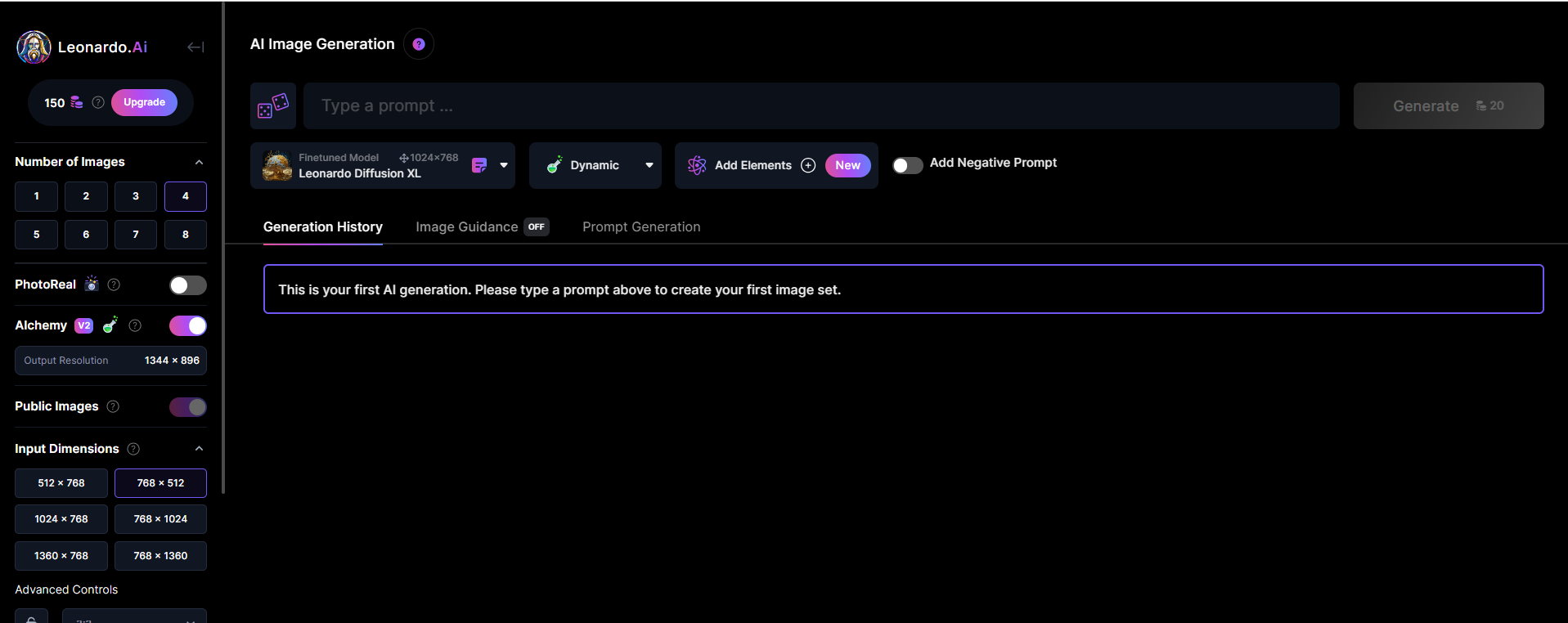Open the Alchemy help icon

pos(135,325)
